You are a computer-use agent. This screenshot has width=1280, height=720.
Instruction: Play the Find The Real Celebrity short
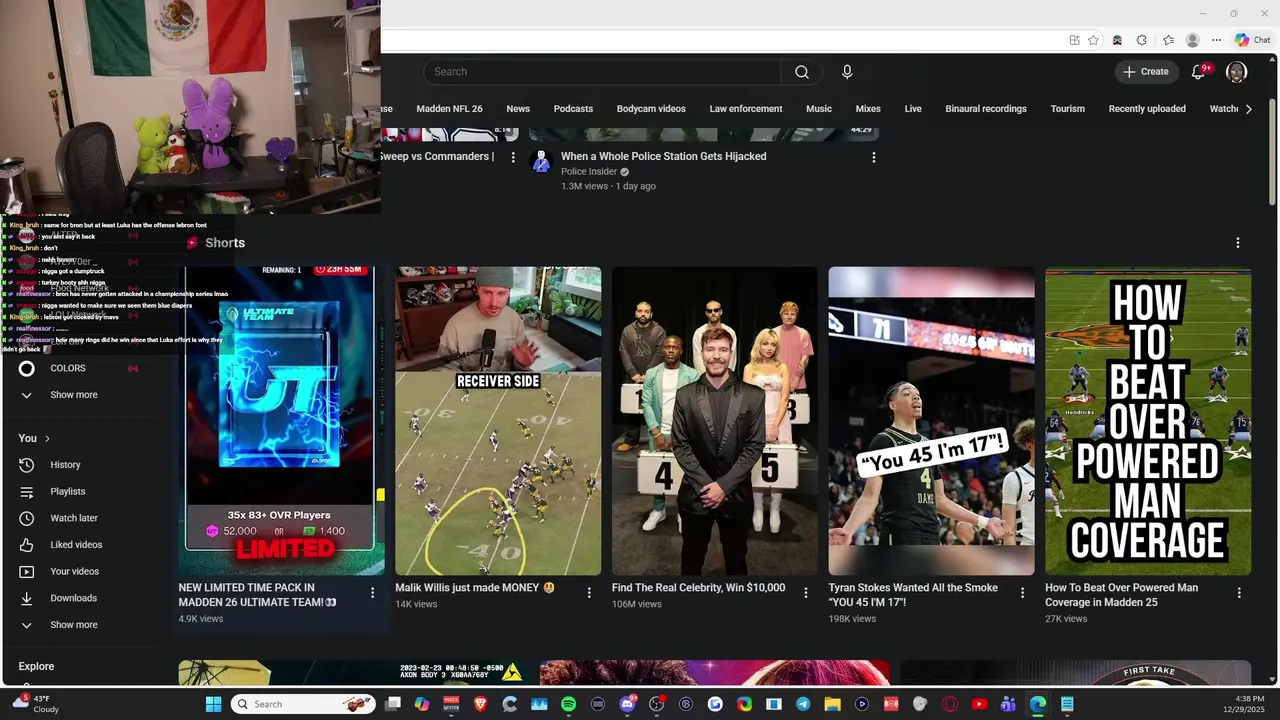tap(715, 421)
